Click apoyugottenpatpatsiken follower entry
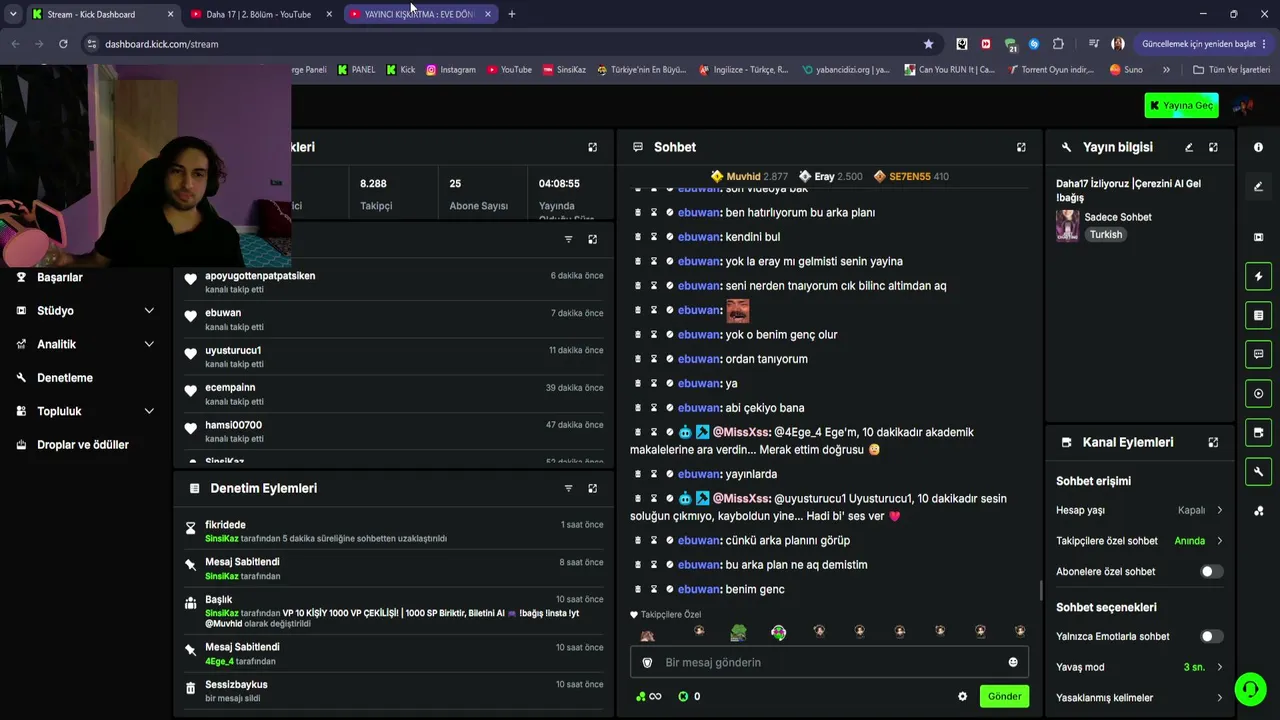The image size is (1280, 720). click(x=394, y=282)
